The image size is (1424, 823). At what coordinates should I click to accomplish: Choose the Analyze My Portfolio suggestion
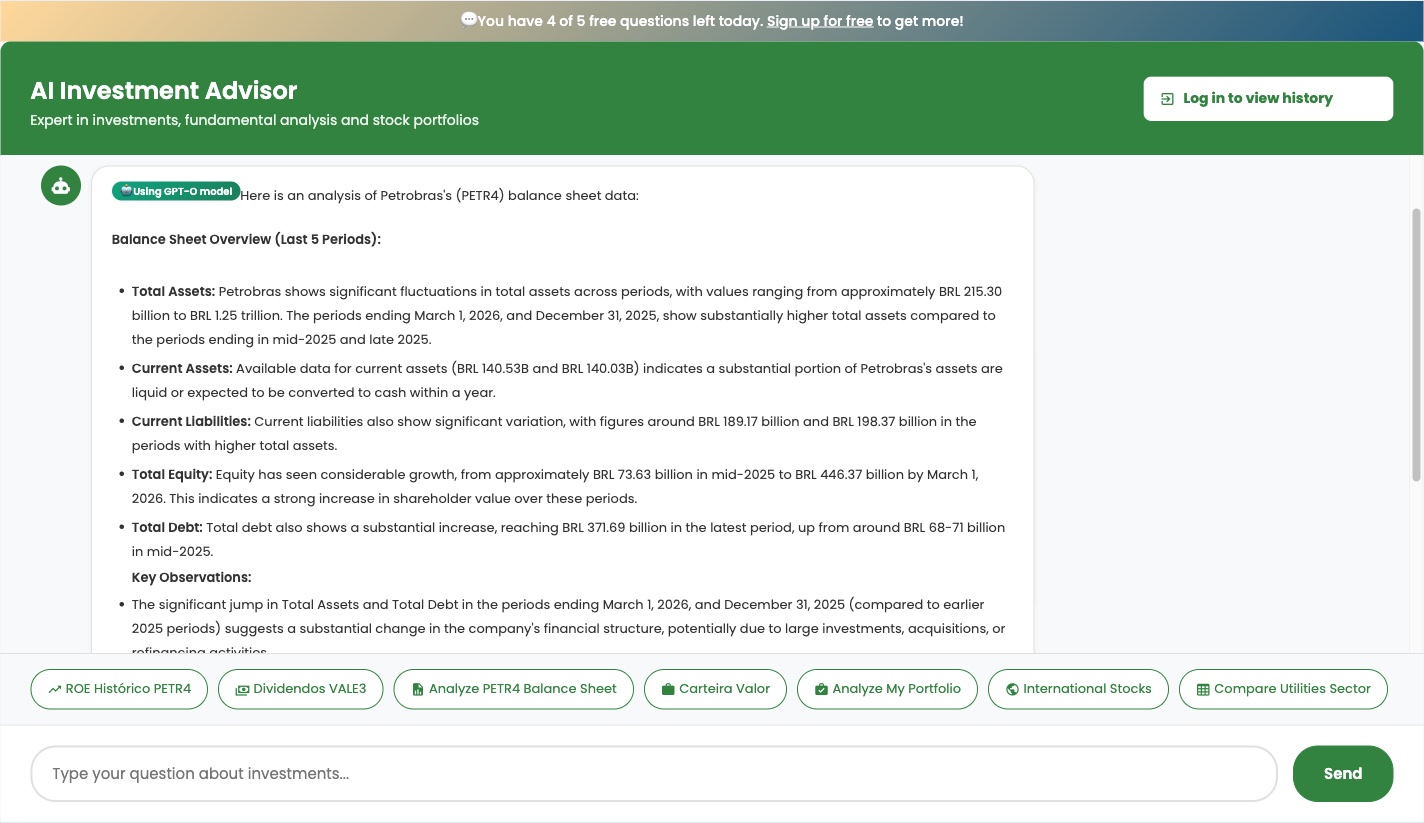pyautogui.click(x=887, y=689)
